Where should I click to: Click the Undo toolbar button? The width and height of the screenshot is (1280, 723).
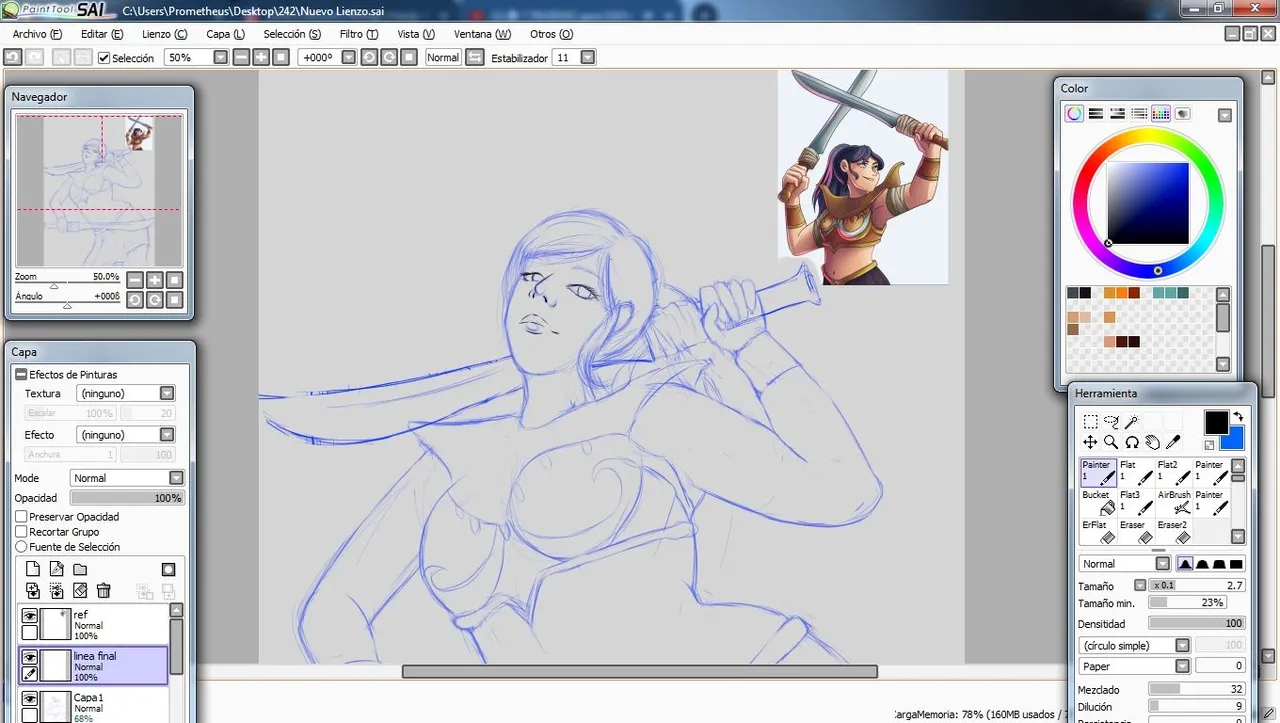pyautogui.click(x=12, y=57)
